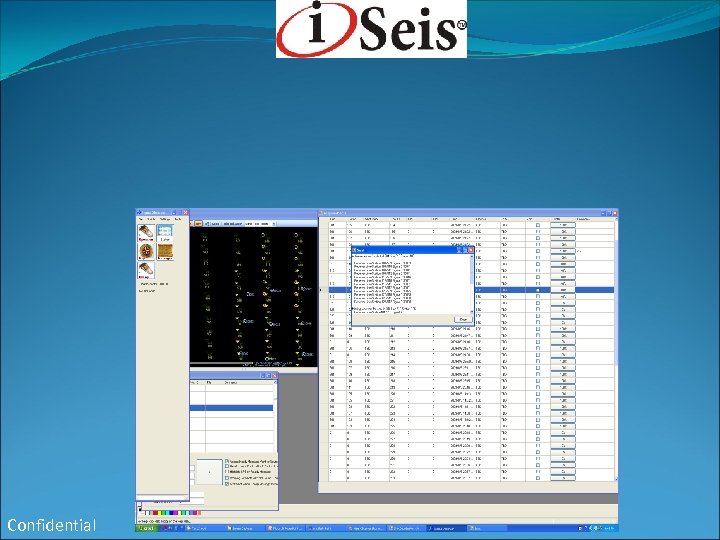Click the orange highlighted map toolbar button

[x=198, y=224]
